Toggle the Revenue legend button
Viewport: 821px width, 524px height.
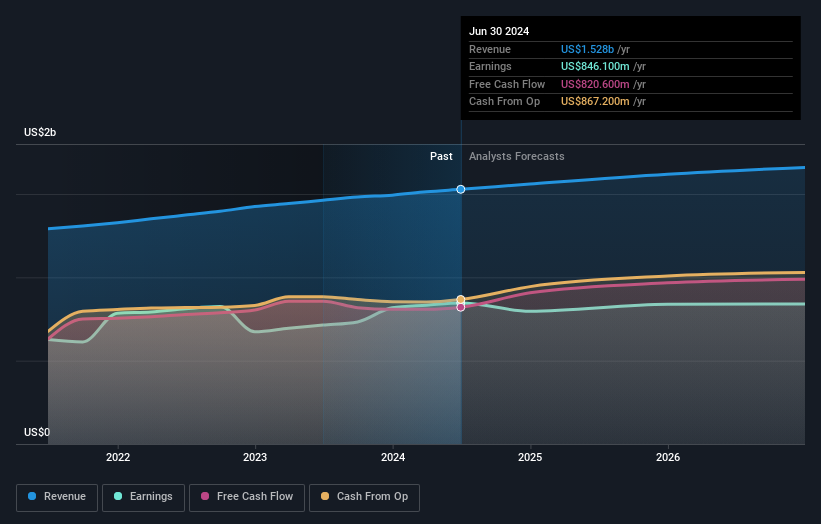pos(57,497)
